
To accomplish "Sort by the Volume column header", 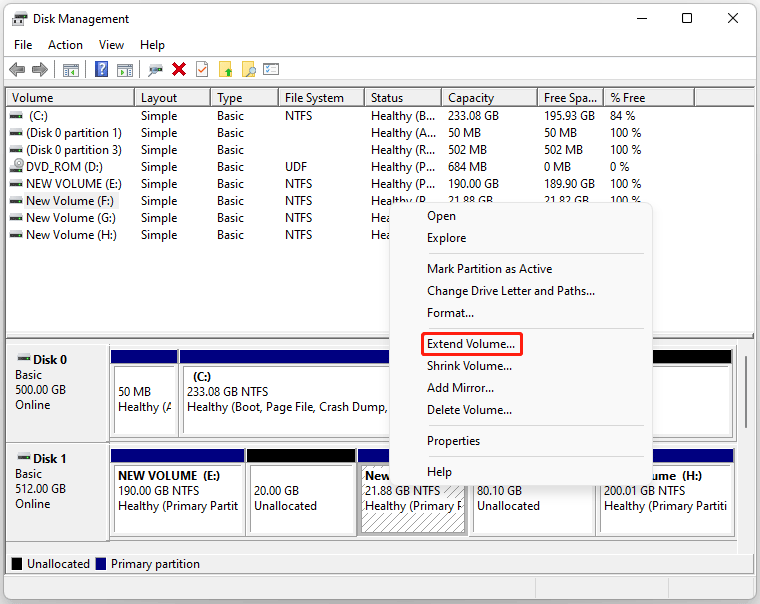I will coord(70,97).
